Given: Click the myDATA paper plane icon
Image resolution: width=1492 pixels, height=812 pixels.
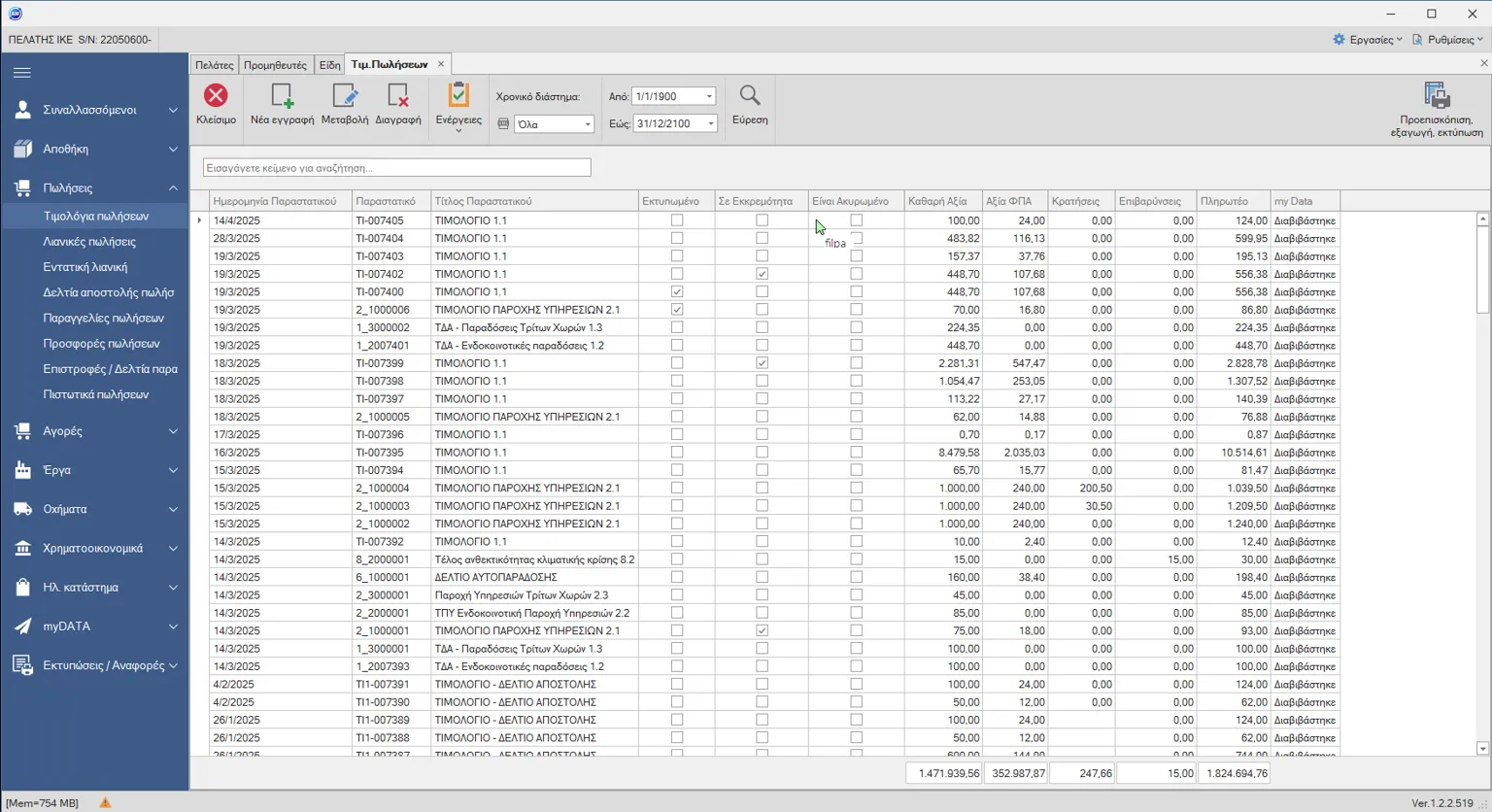Looking at the screenshot, I should [x=22, y=626].
